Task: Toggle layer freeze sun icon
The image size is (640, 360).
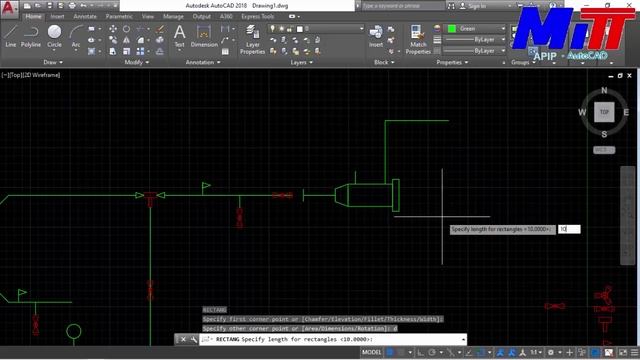Action: coord(281,29)
